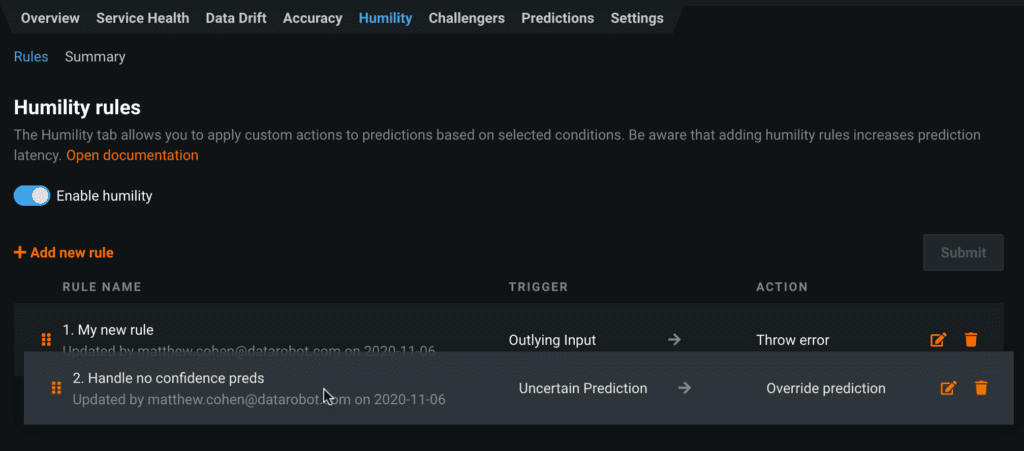Edit the "Handle no confidence preds" rule
Viewport: 1024px width, 451px height.
(948, 388)
